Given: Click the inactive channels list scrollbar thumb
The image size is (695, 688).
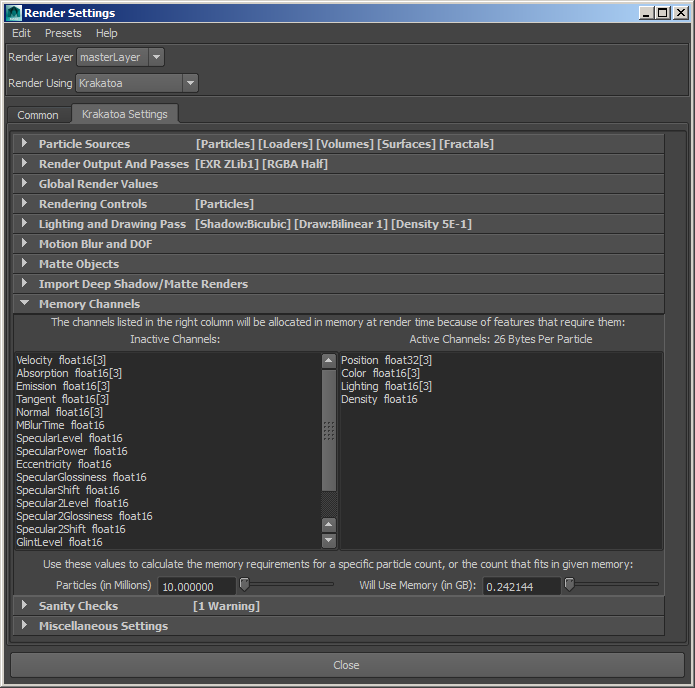Looking at the screenshot, I should pyautogui.click(x=328, y=430).
